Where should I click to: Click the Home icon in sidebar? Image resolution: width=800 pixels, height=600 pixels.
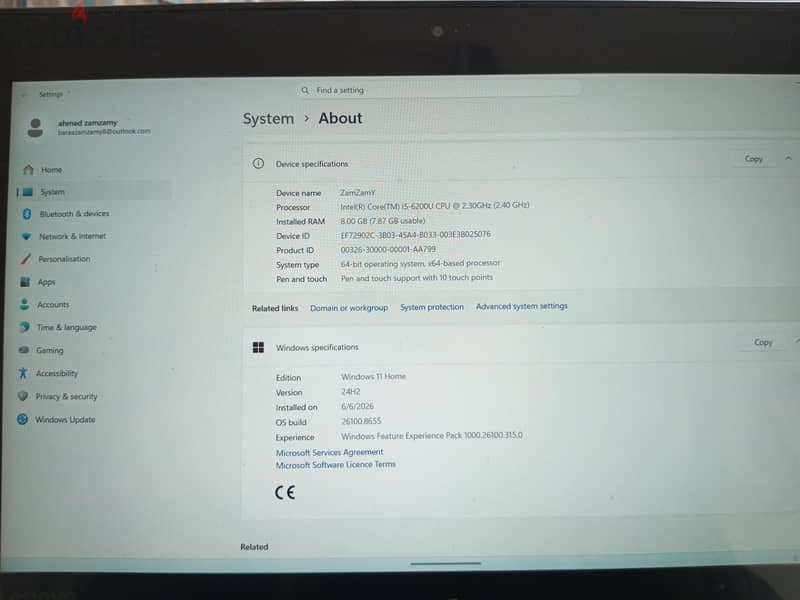coord(29,169)
